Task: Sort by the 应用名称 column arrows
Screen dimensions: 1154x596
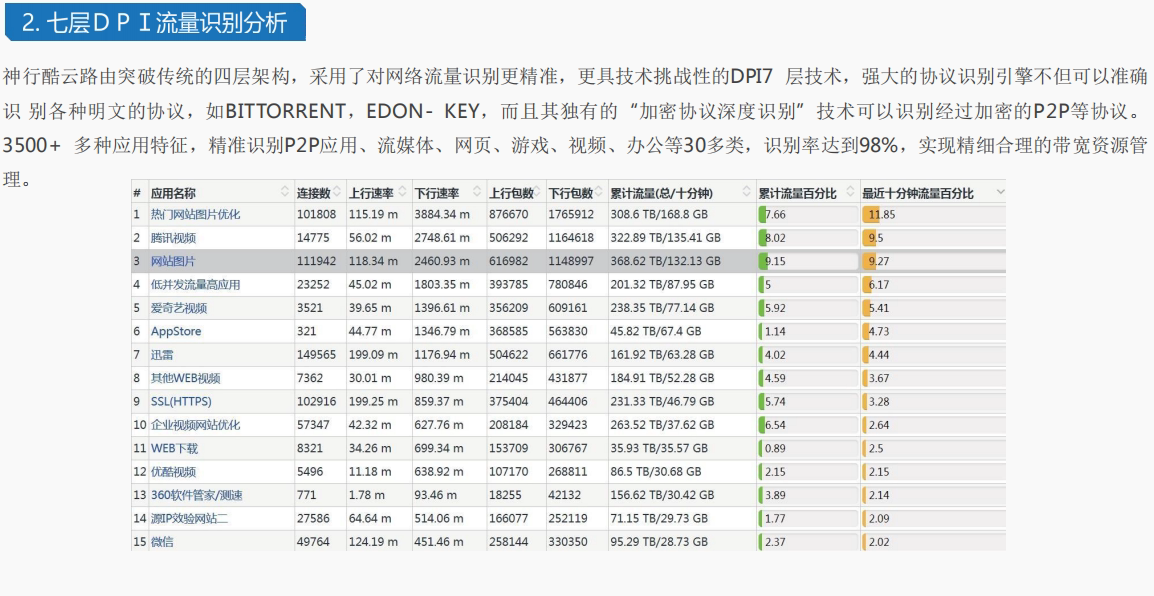Action: pyautogui.click(x=285, y=192)
